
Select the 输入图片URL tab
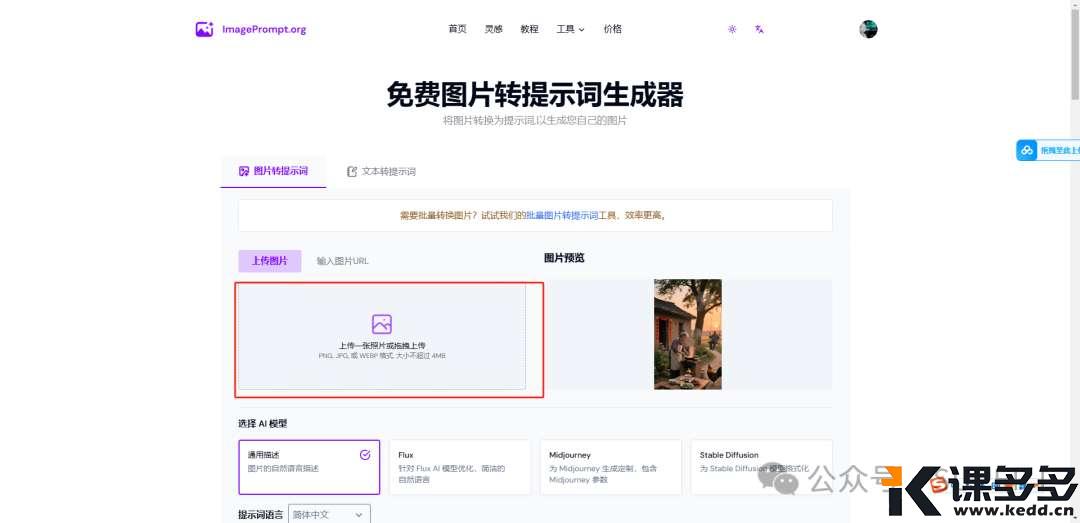pyautogui.click(x=342, y=261)
